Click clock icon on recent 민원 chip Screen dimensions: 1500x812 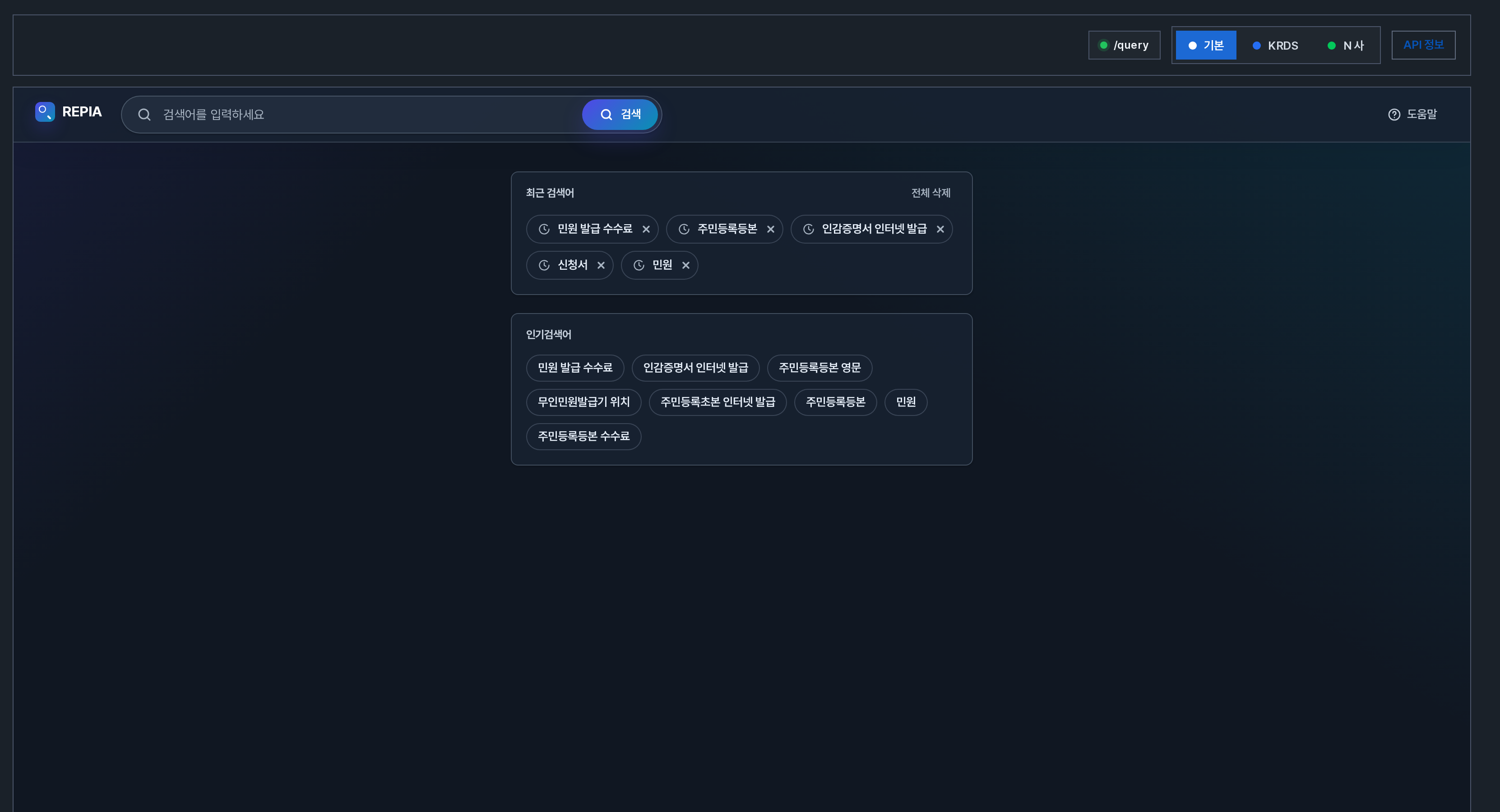(x=639, y=265)
